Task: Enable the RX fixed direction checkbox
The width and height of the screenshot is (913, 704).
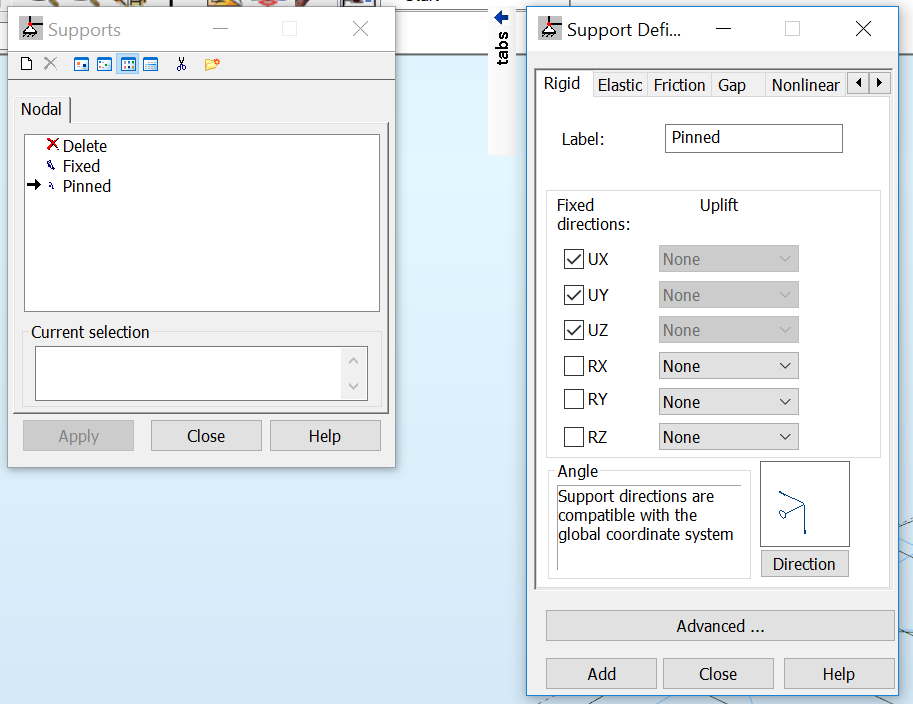Action: coord(574,366)
